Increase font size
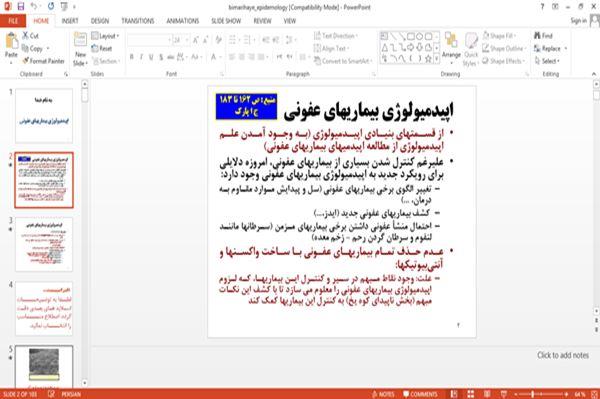The height and width of the screenshot is (399, 600). pos(196,39)
